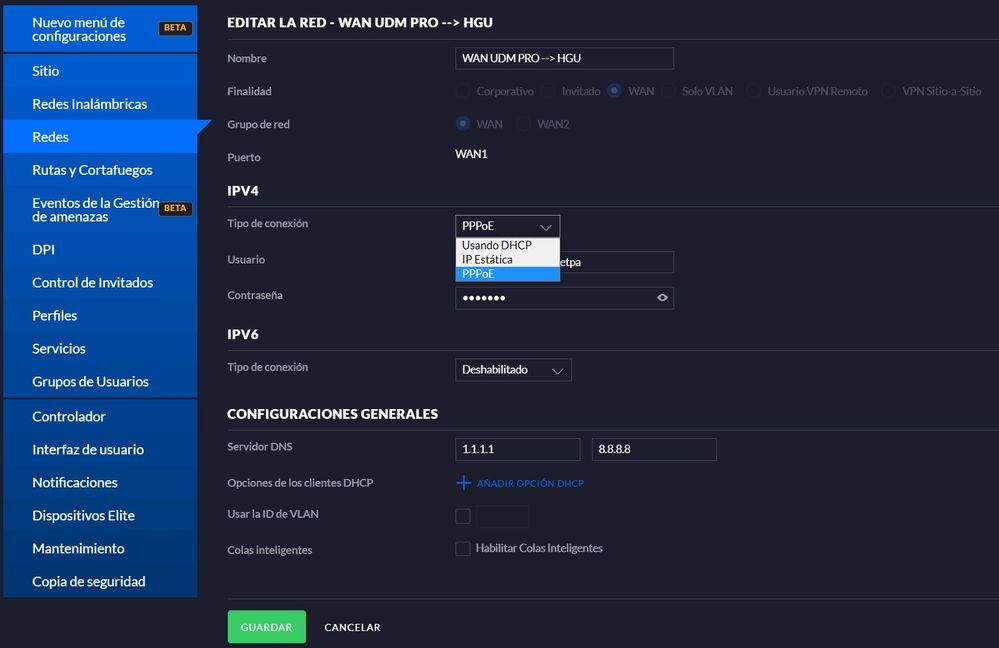The height and width of the screenshot is (648, 999).
Task: Expand the IPv6 connection type dropdown
Action: [513, 370]
